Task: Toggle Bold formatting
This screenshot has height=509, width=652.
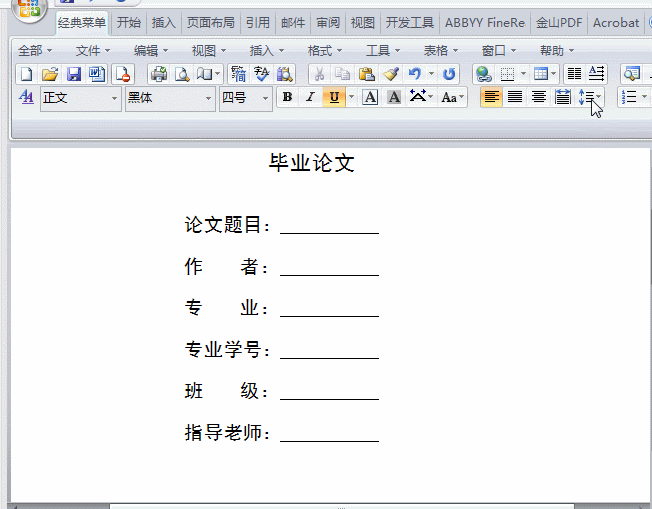Action: [x=287, y=98]
